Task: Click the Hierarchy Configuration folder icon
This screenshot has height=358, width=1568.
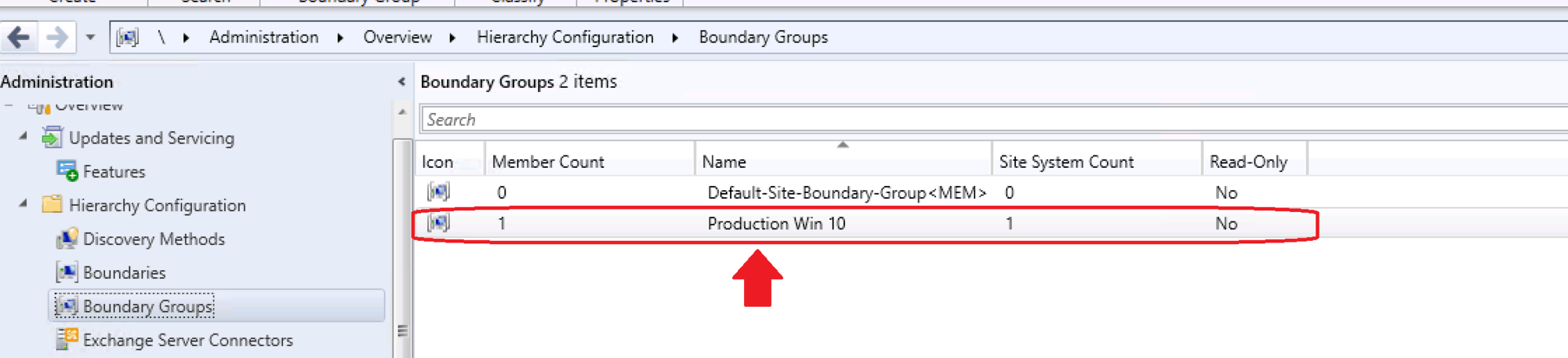Action: point(52,205)
